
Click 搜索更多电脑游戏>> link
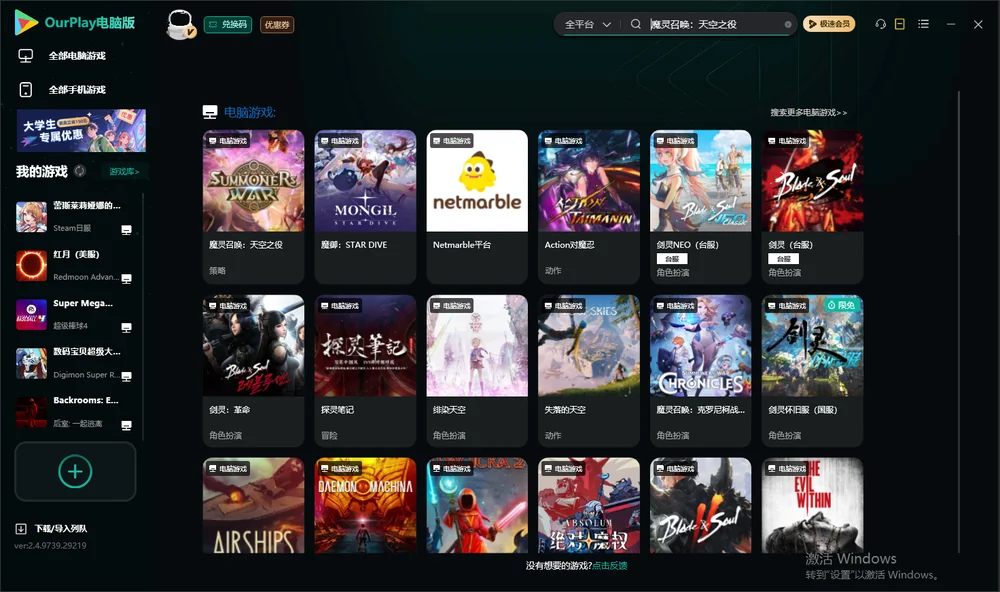click(808, 113)
